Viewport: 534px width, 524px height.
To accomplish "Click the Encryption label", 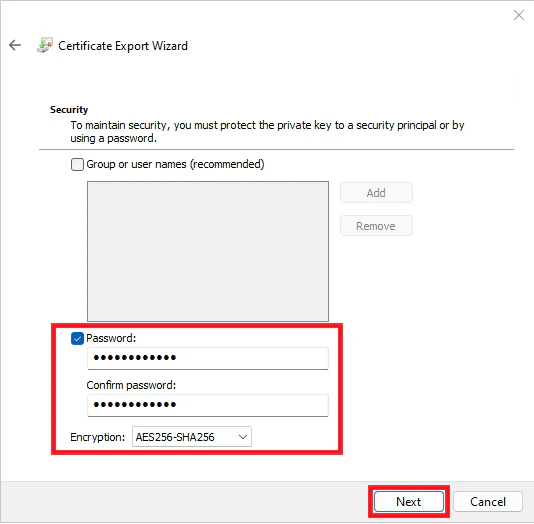I will tap(98, 437).
